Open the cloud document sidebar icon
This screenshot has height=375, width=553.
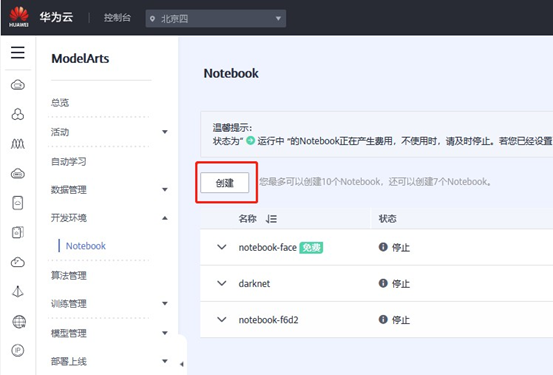click(x=18, y=203)
